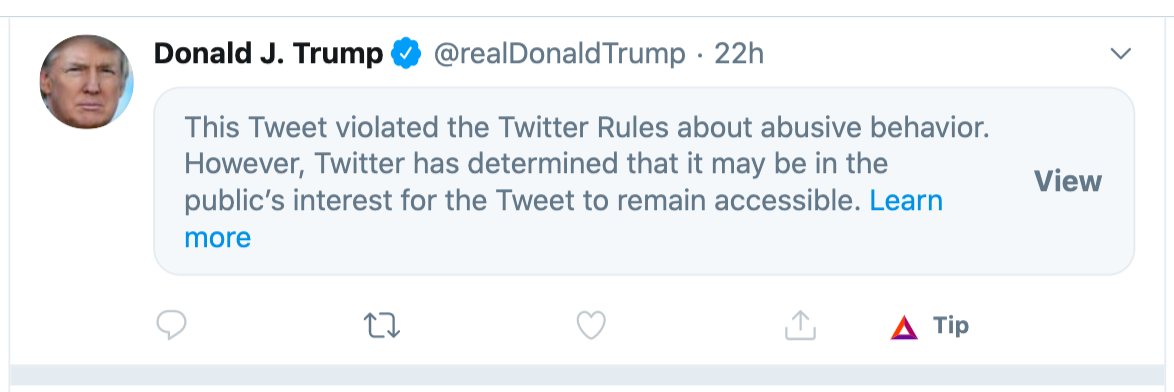Open the share tweet options
The height and width of the screenshot is (392, 1174).
point(800,325)
